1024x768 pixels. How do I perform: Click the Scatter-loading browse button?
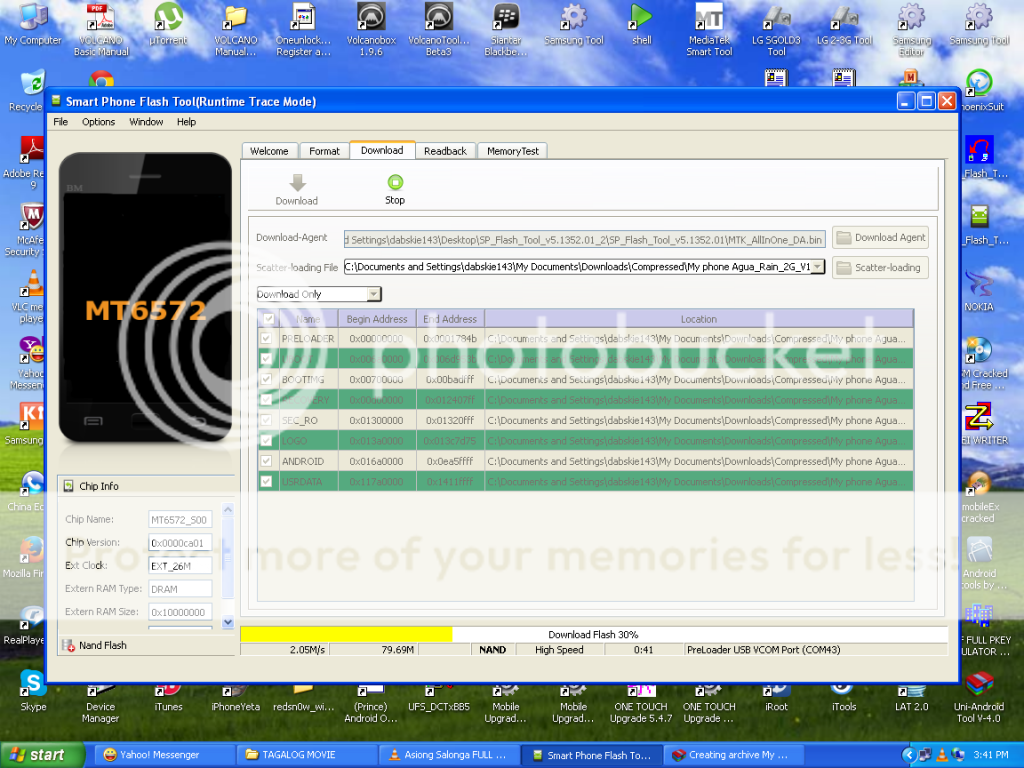[x=880, y=268]
